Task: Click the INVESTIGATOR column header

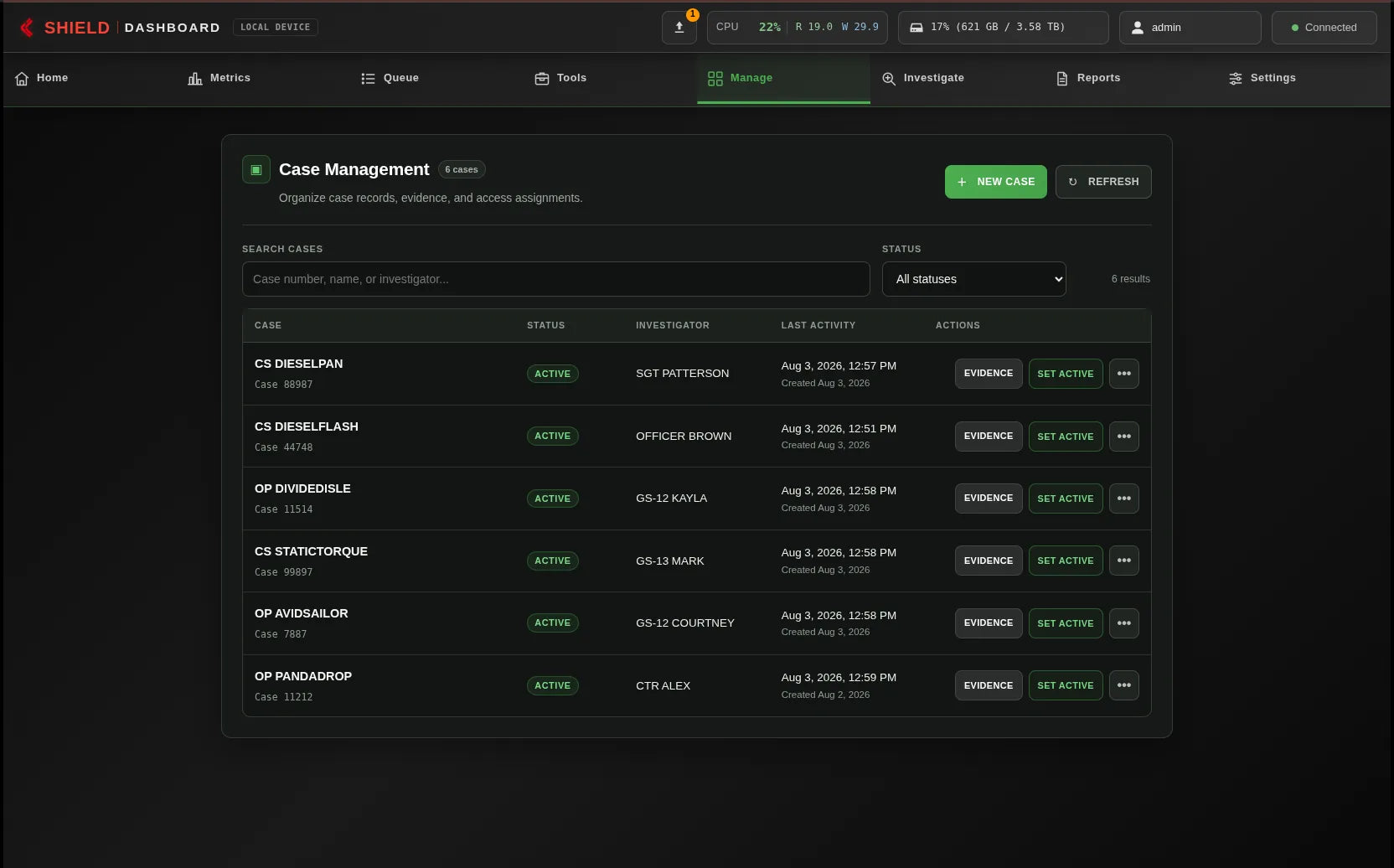Action: pos(673,325)
